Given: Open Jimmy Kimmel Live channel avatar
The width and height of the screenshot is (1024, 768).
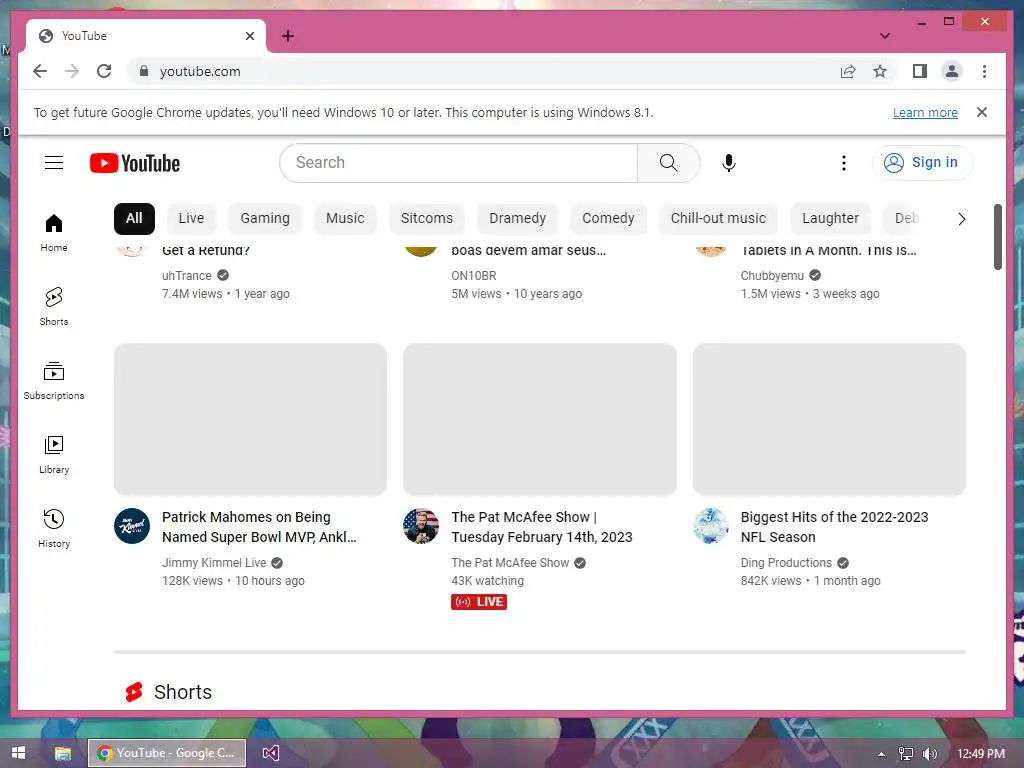Looking at the screenshot, I should coord(132,526).
